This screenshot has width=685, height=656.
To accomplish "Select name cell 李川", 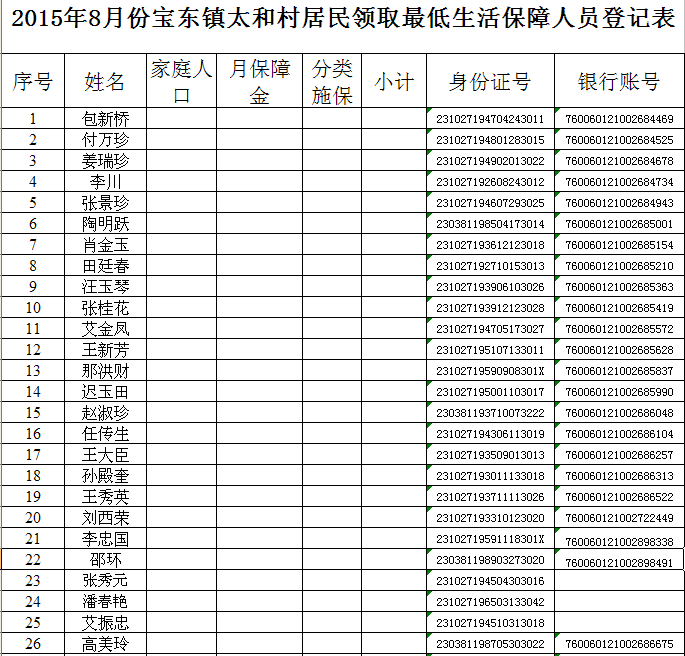I will [x=105, y=181].
